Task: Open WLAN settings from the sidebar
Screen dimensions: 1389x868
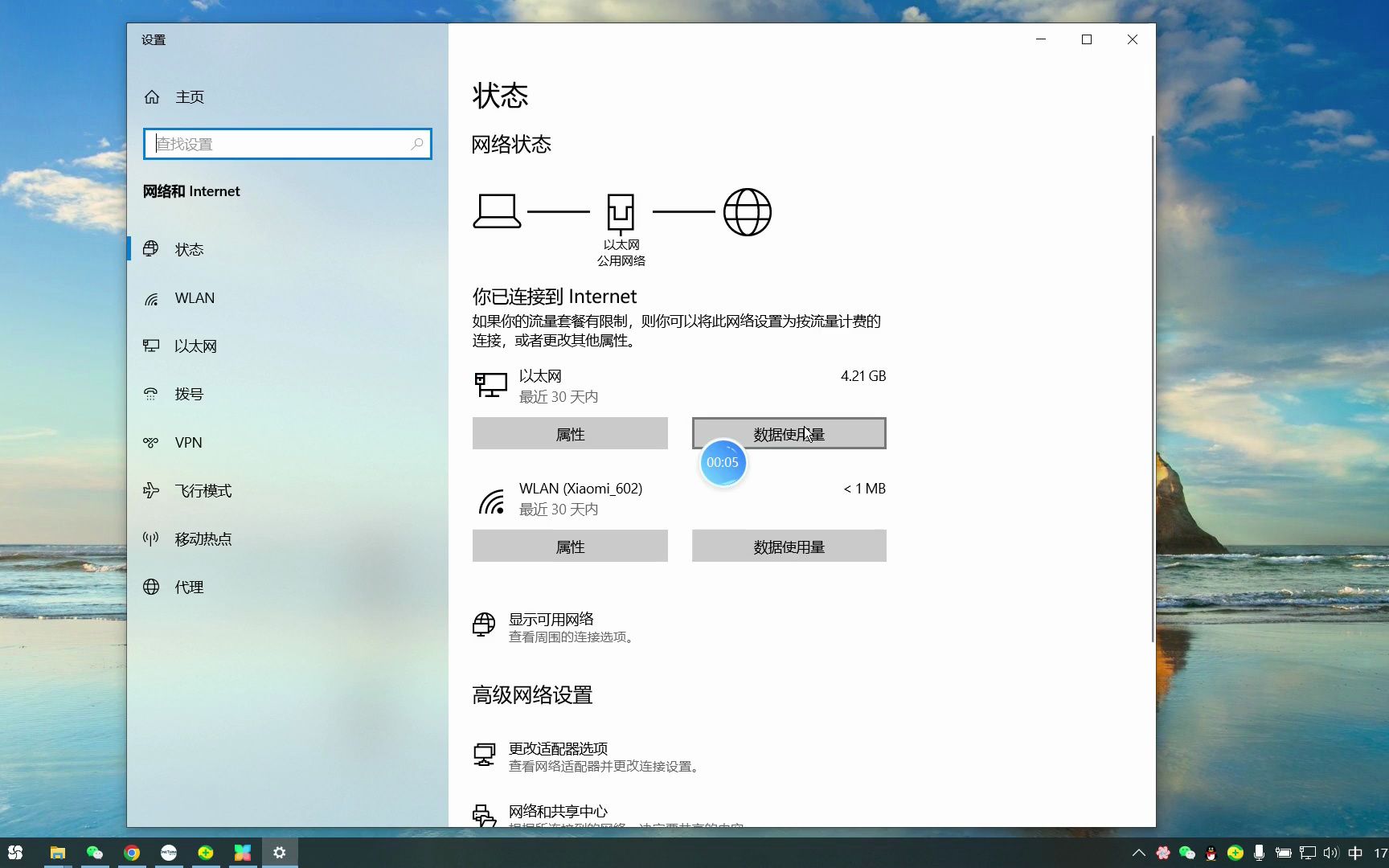Action: coord(195,297)
